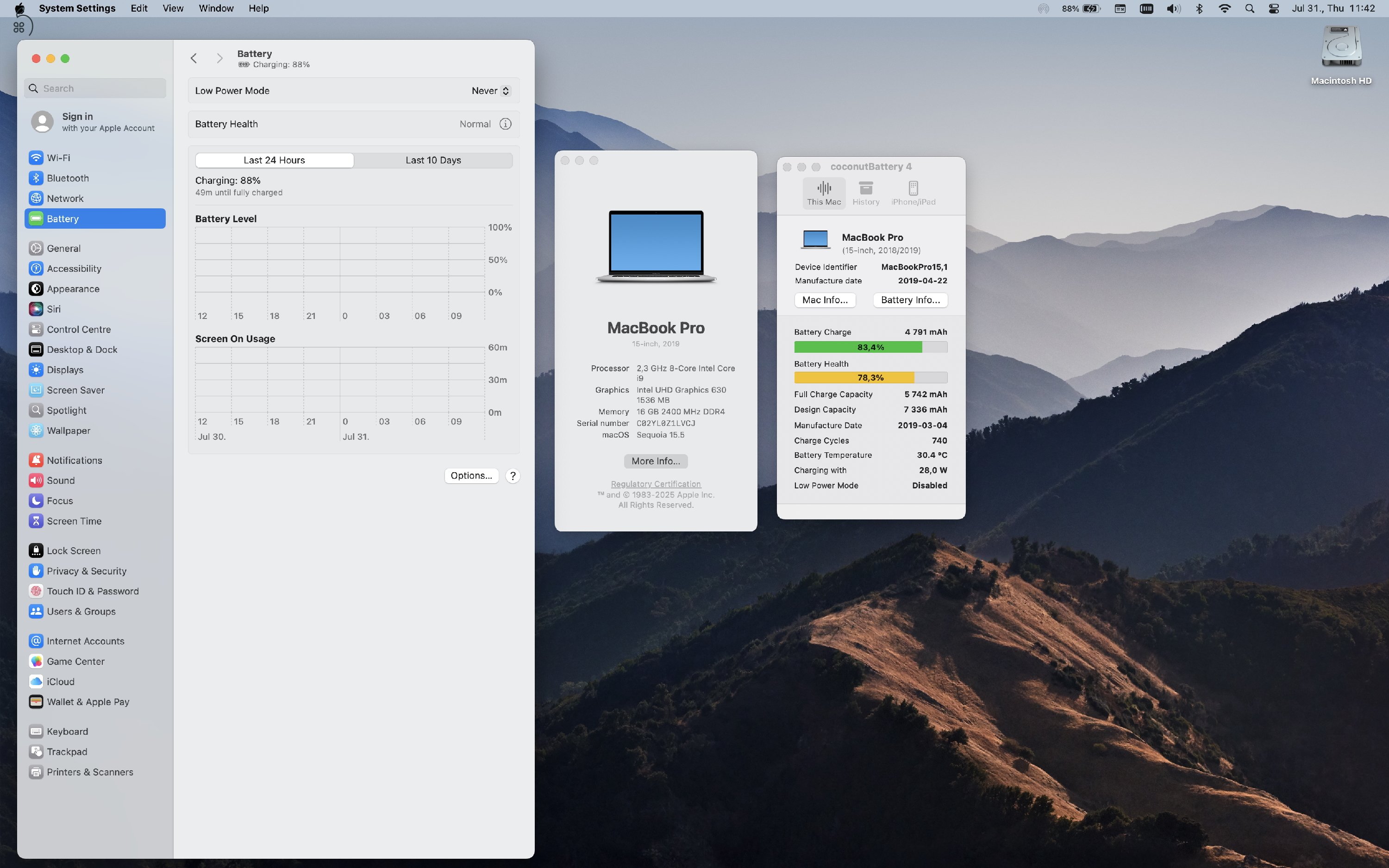
Task: Click the Serial number value C02YL0Z1LVCJ
Action: (x=666, y=423)
